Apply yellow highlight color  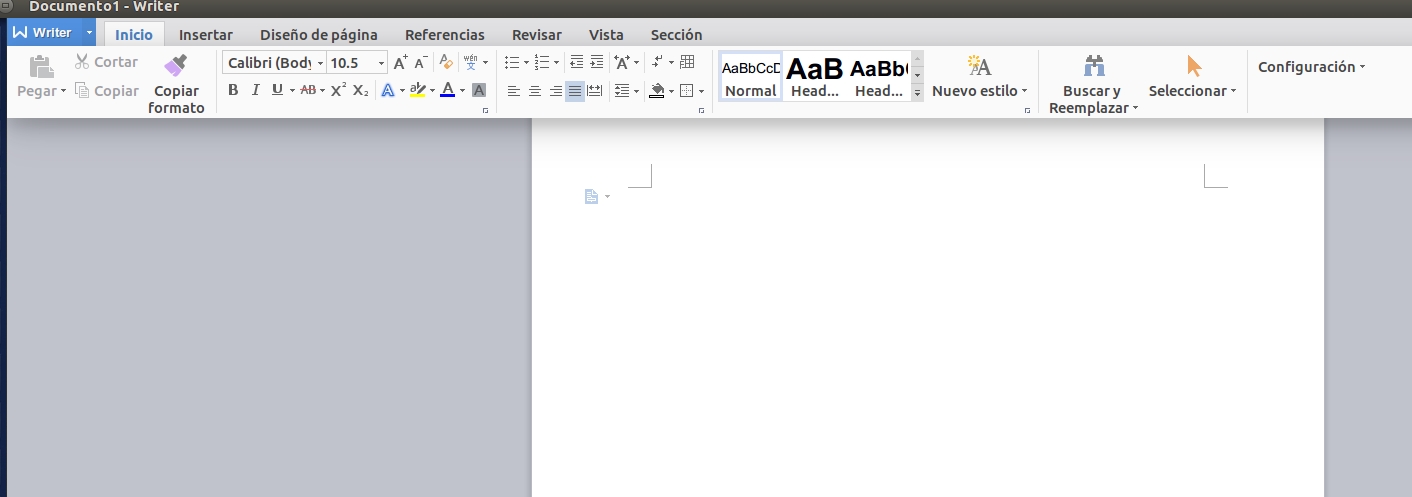tap(418, 90)
